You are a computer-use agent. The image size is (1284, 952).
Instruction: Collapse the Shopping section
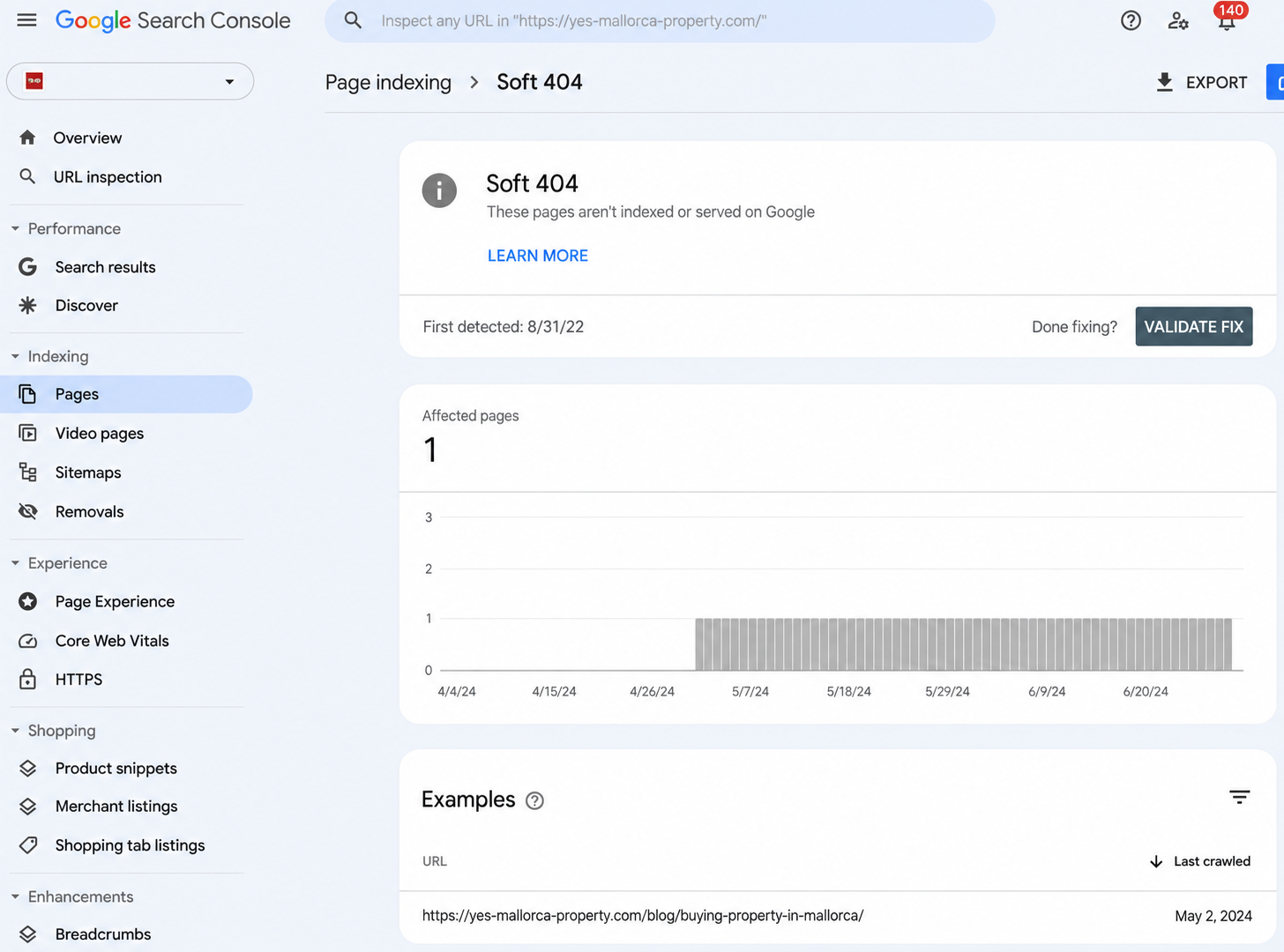(15, 730)
